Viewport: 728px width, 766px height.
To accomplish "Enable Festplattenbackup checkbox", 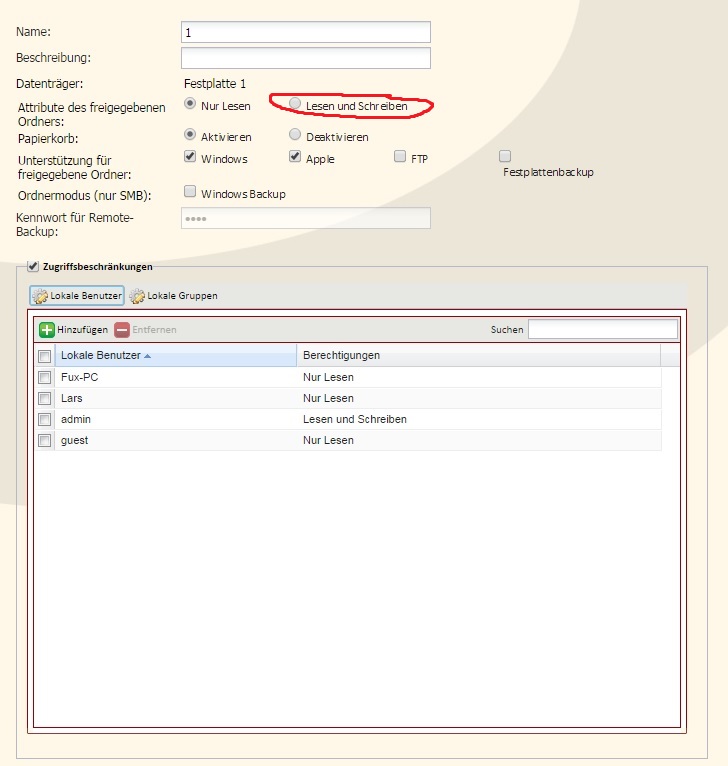I will (x=505, y=156).
